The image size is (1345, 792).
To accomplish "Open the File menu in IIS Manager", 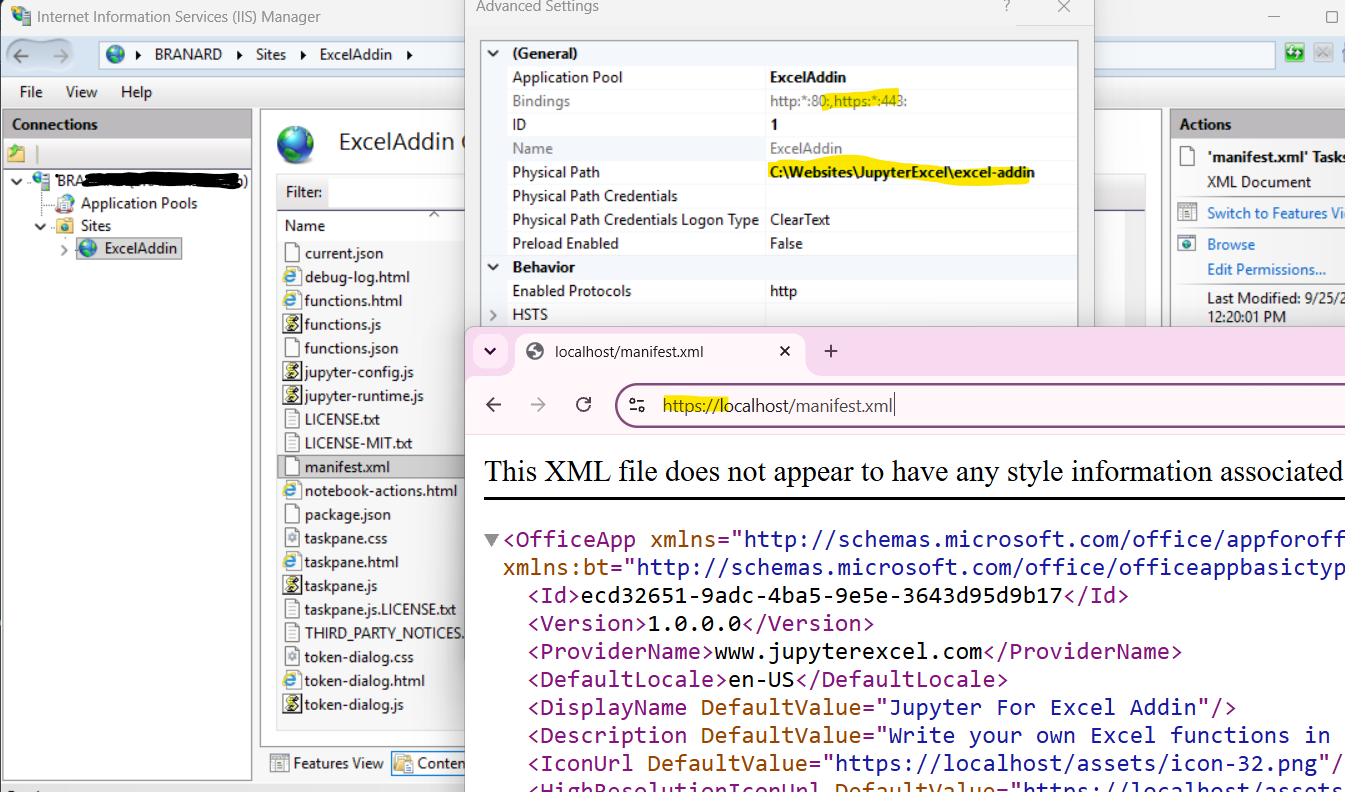I will tap(31, 92).
